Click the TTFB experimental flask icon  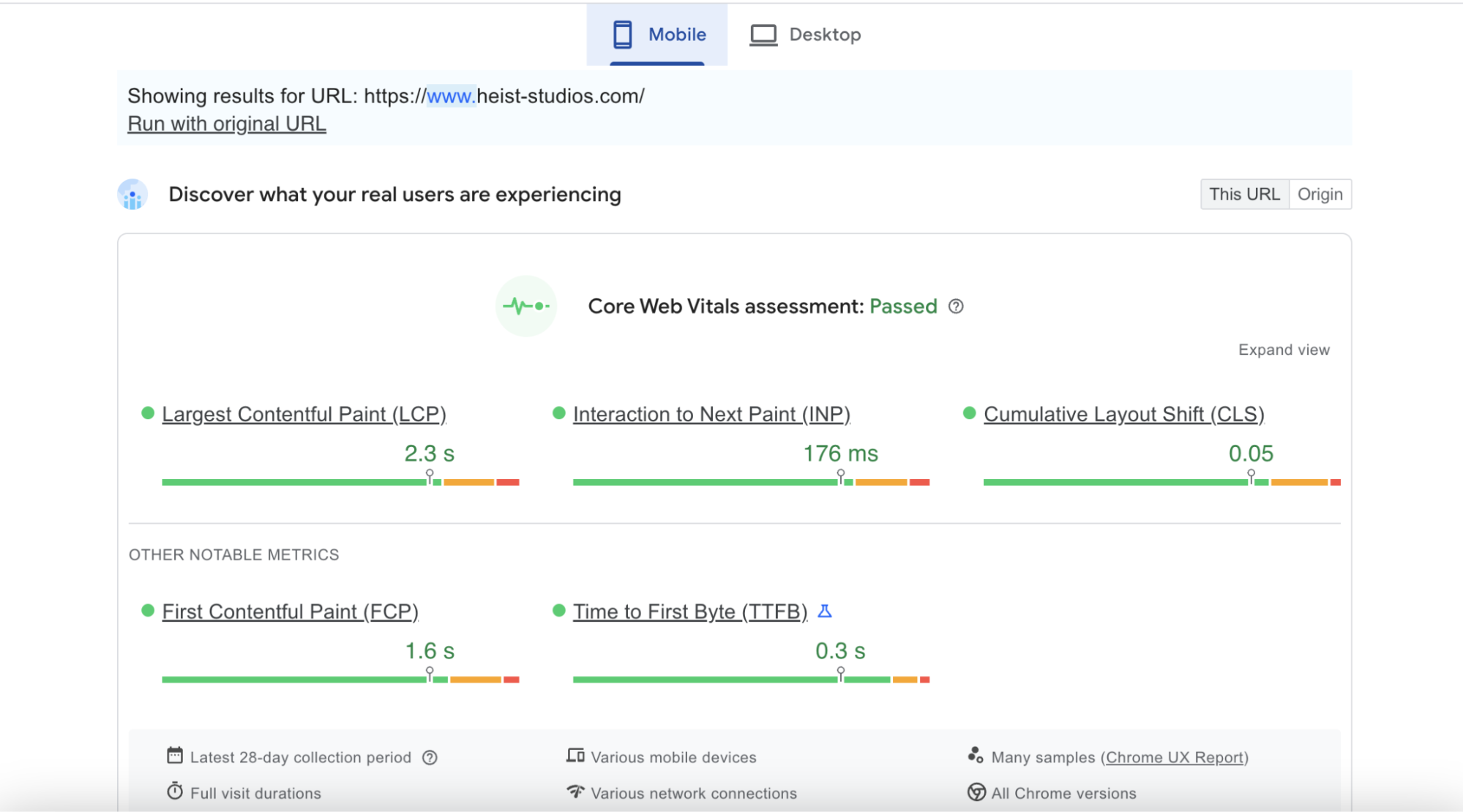(825, 611)
